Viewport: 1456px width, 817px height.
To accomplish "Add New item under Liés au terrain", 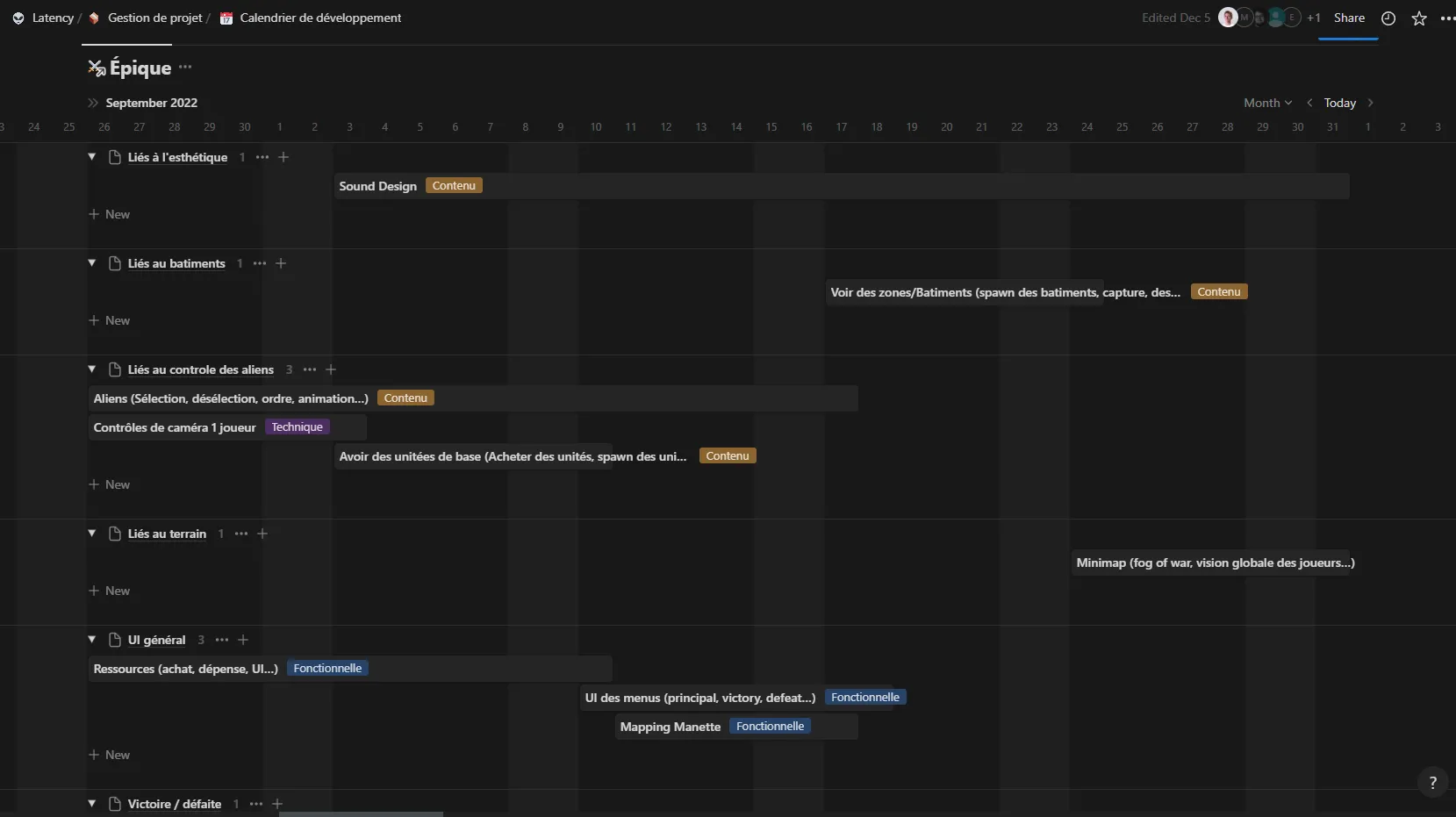I will [x=110, y=591].
